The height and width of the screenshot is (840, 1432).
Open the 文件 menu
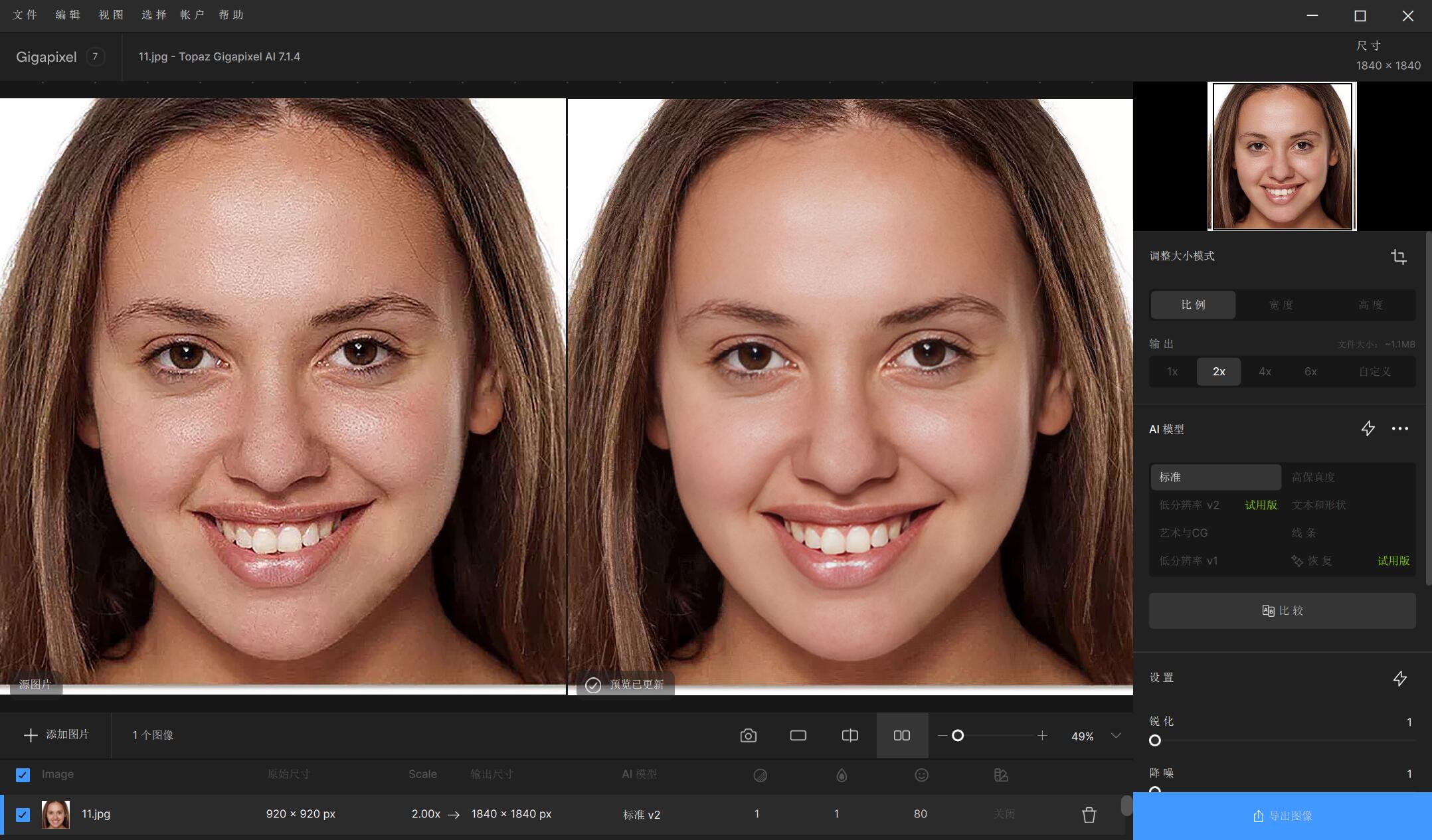click(x=25, y=15)
